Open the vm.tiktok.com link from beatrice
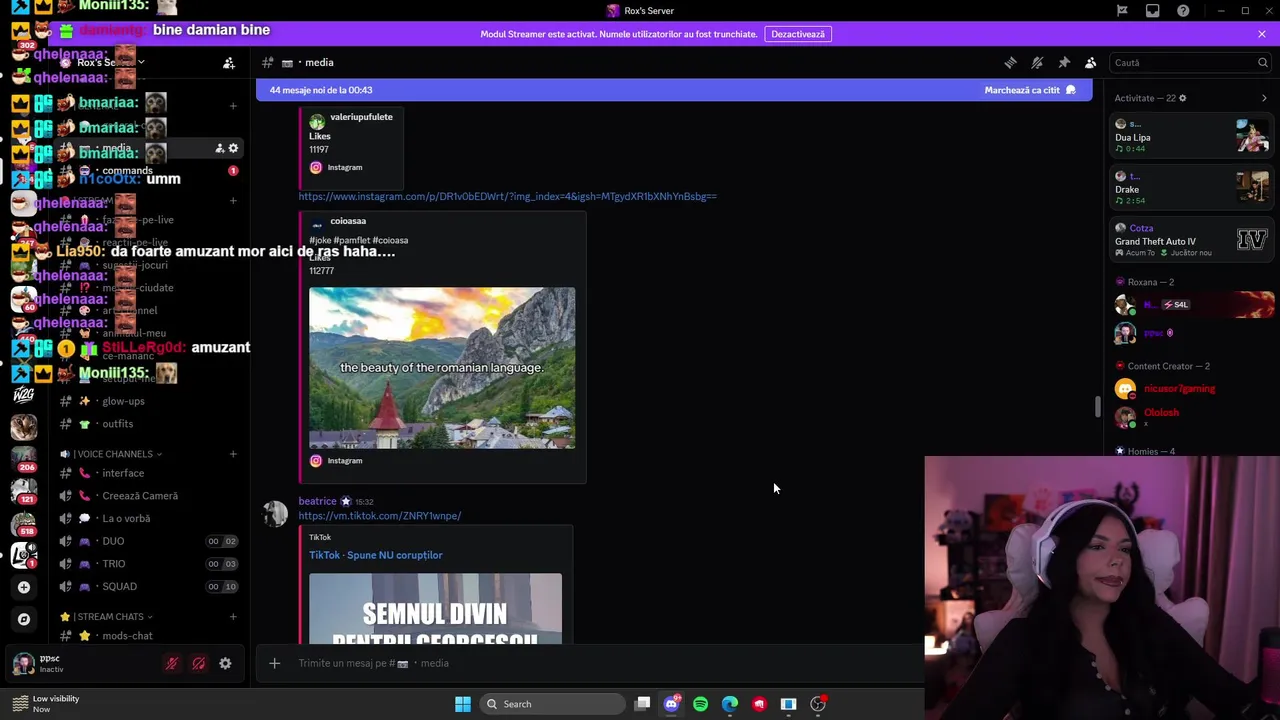 379,516
